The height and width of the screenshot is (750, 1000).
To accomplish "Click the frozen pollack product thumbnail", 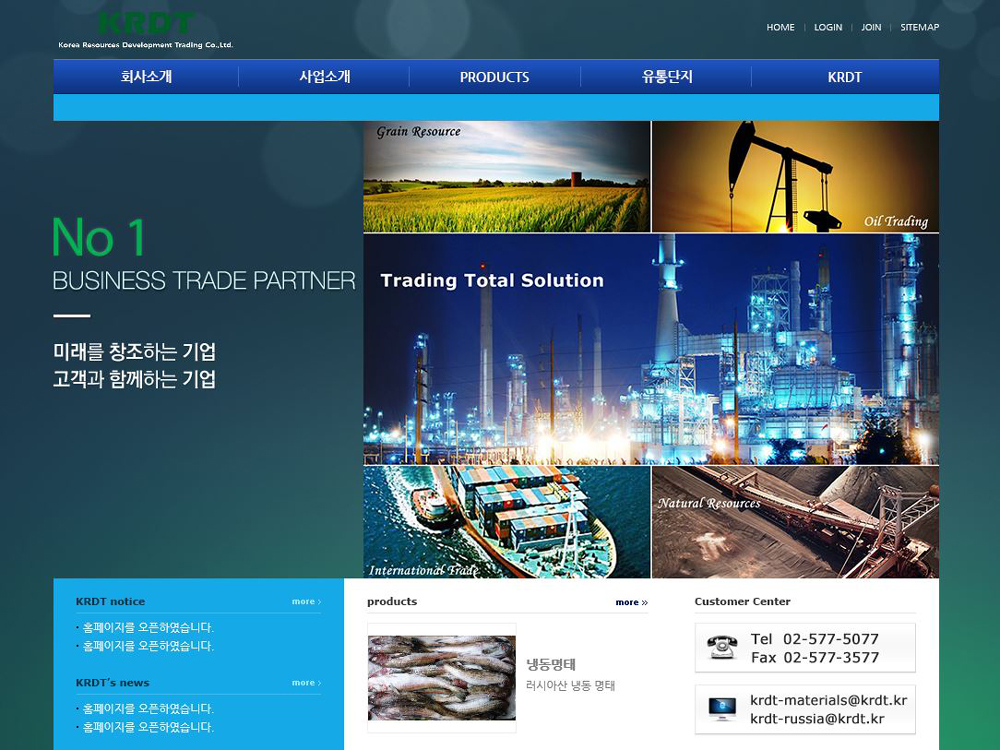I will 442,677.
